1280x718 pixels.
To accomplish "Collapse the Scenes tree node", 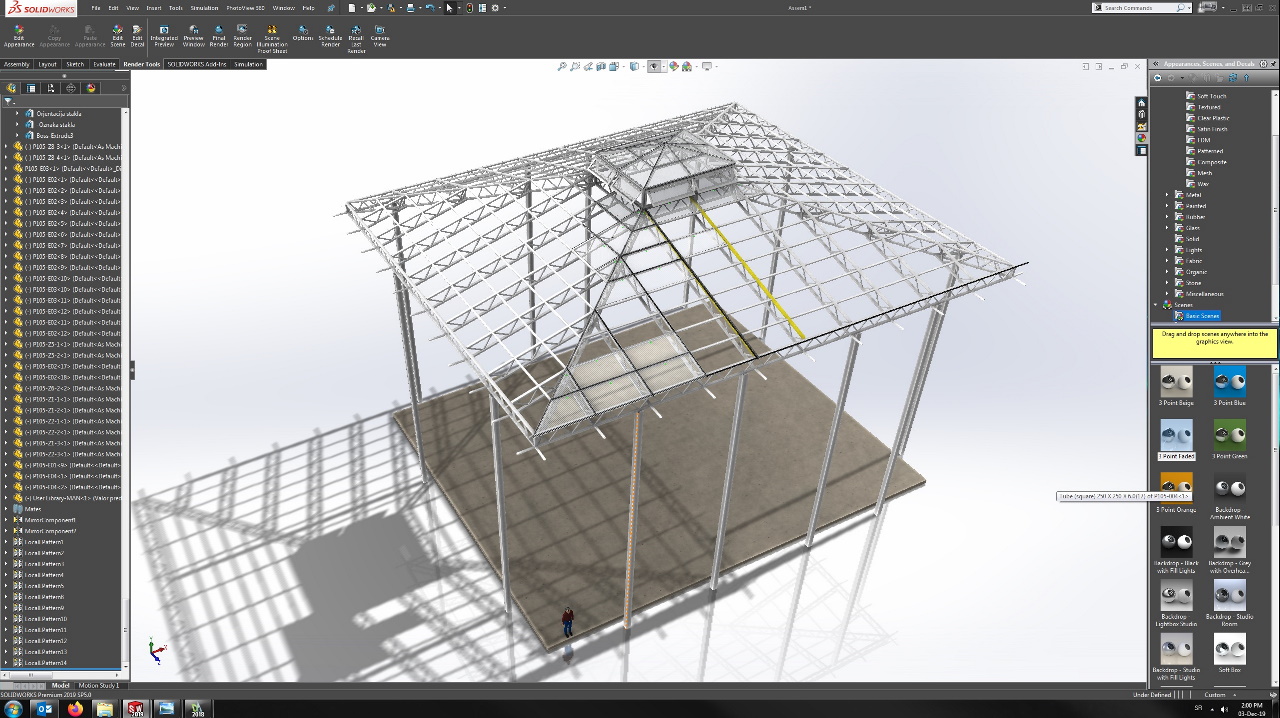I will (x=1156, y=305).
